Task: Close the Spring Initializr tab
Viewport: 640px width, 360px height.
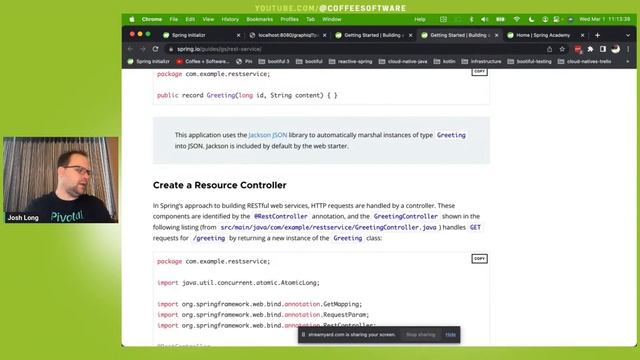Action: (239, 36)
